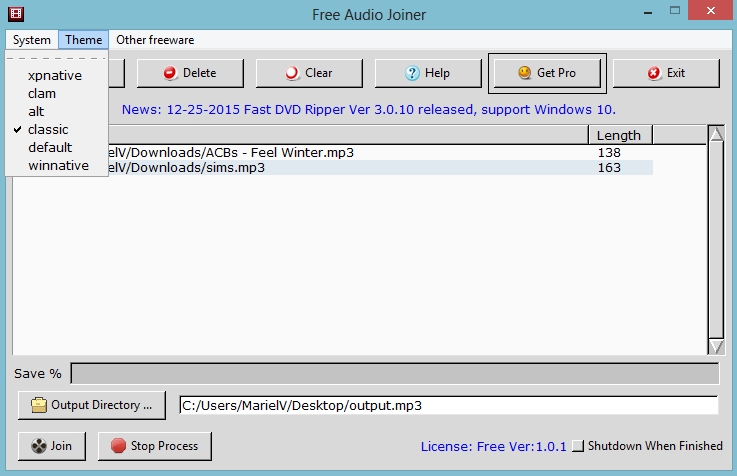Click Stop Process

155,446
